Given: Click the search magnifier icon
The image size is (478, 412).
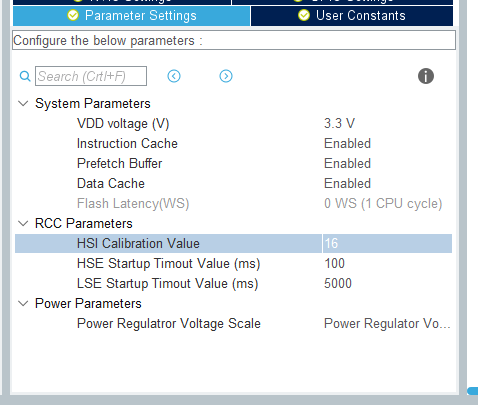Looking at the screenshot, I should click(25, 76).
